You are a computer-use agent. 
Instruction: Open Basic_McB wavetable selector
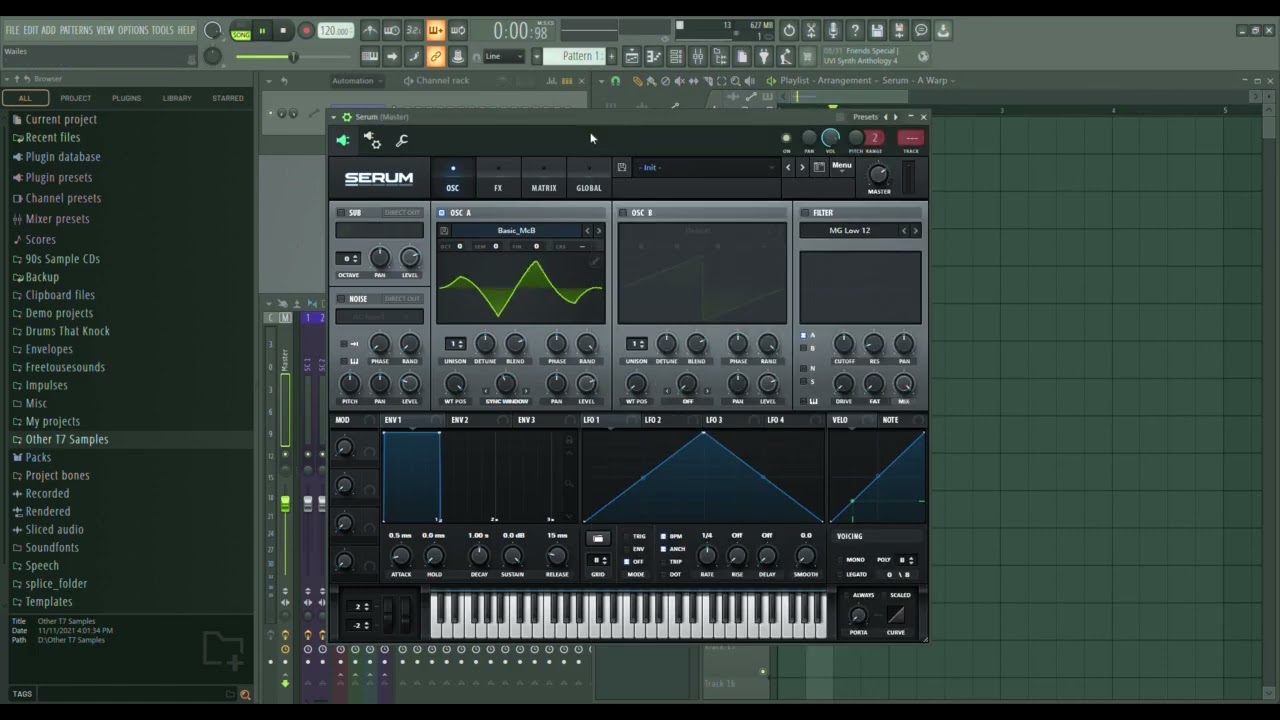516,231
